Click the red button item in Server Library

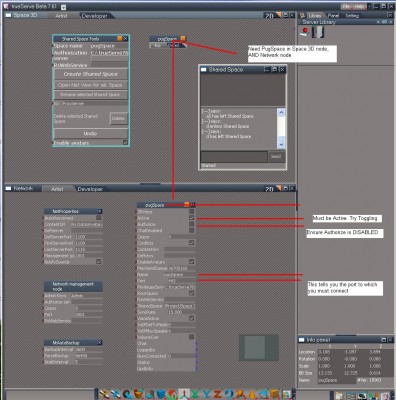(305, 32)
